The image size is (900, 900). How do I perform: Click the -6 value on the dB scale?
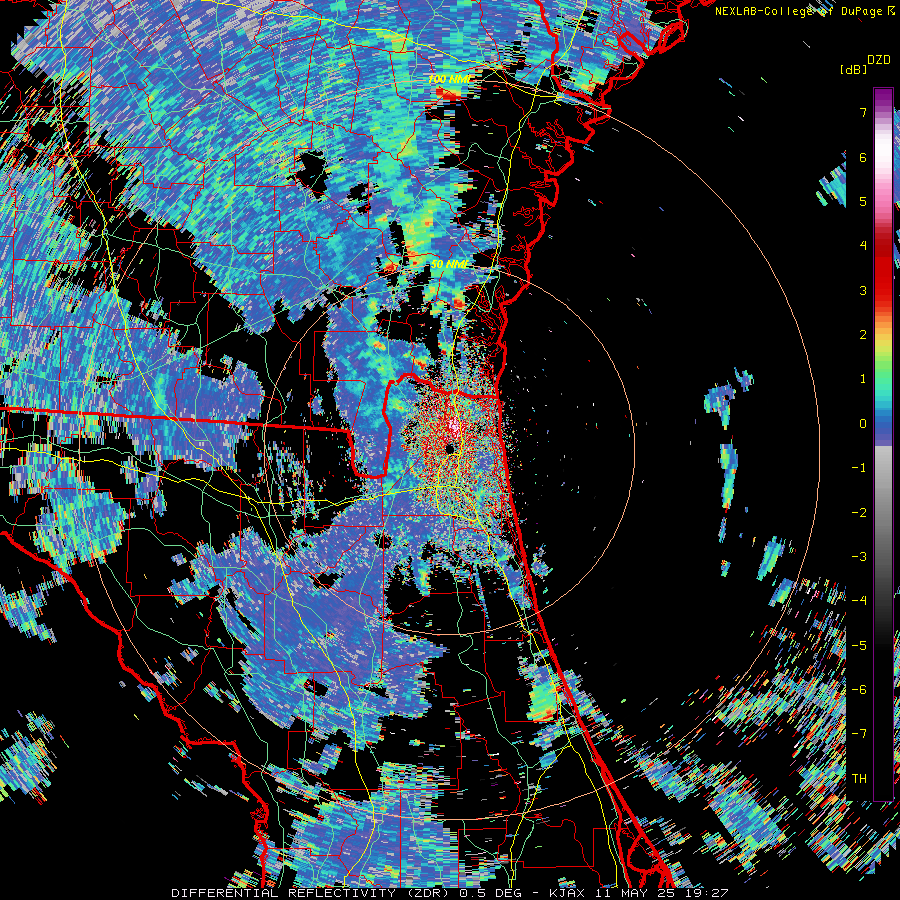859,690
